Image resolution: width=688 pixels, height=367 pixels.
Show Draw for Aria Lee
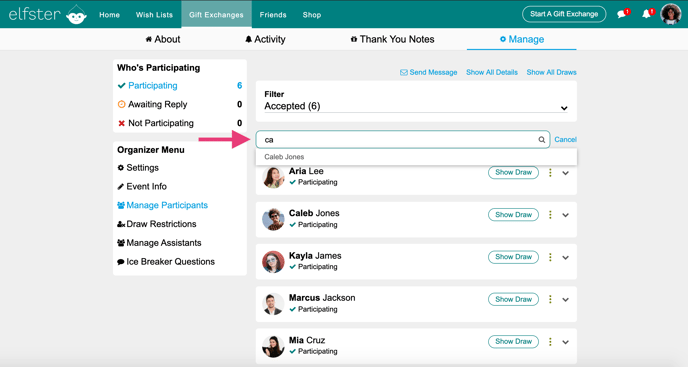coord(513,173)
